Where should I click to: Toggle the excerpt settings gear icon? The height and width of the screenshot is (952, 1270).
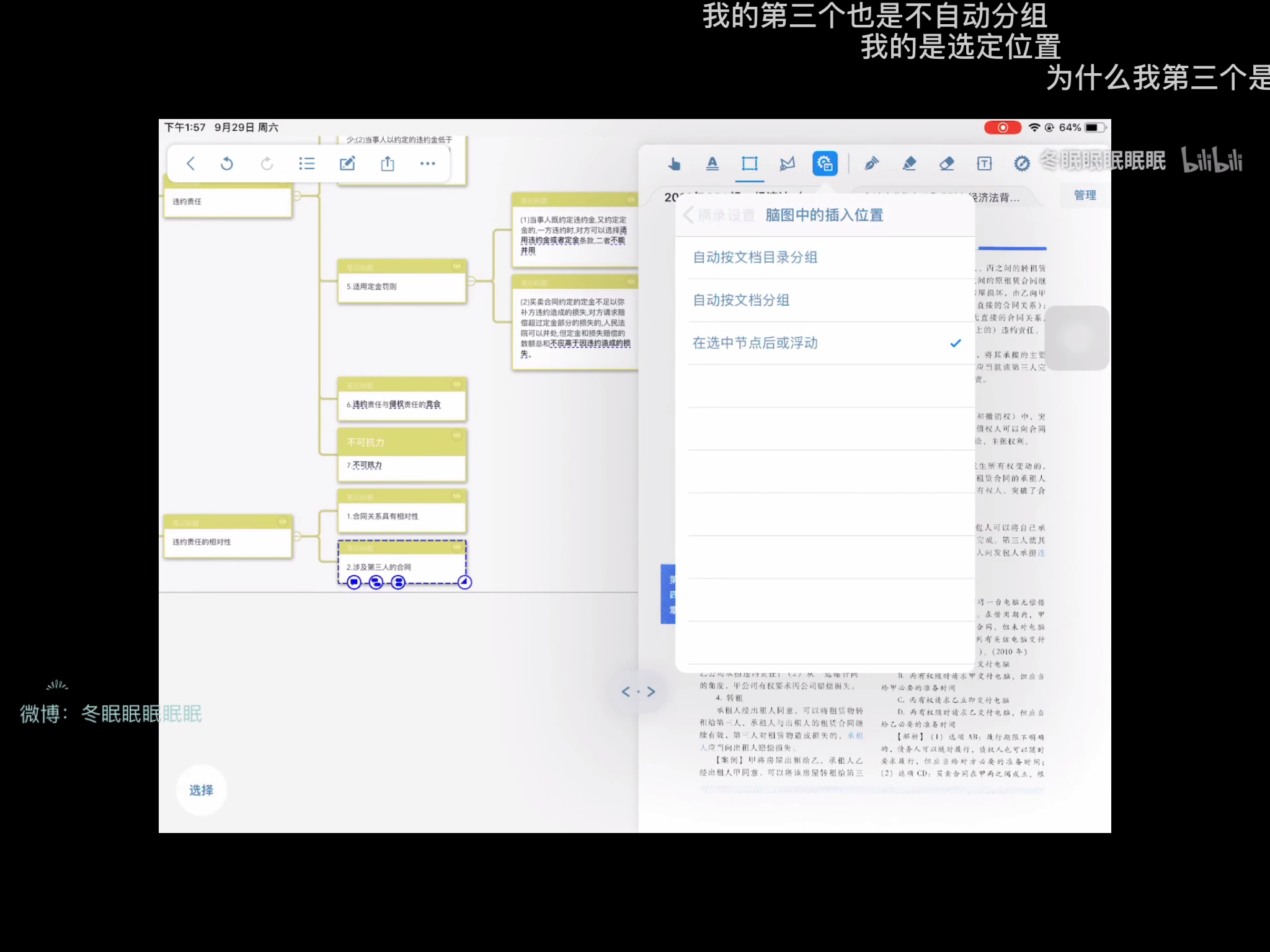click(825, 164)
